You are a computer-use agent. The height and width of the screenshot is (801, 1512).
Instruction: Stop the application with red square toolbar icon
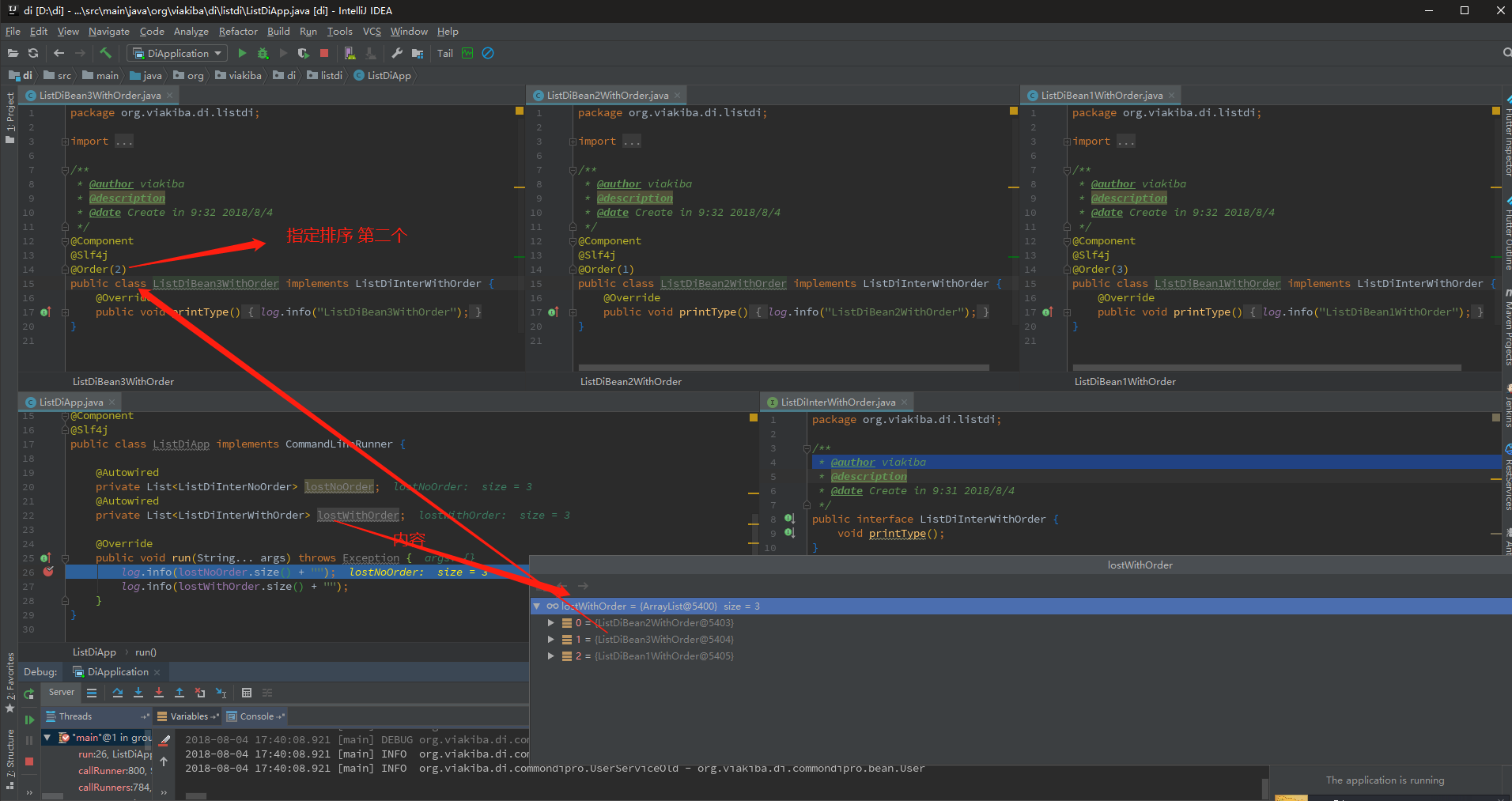pos(324,53)
